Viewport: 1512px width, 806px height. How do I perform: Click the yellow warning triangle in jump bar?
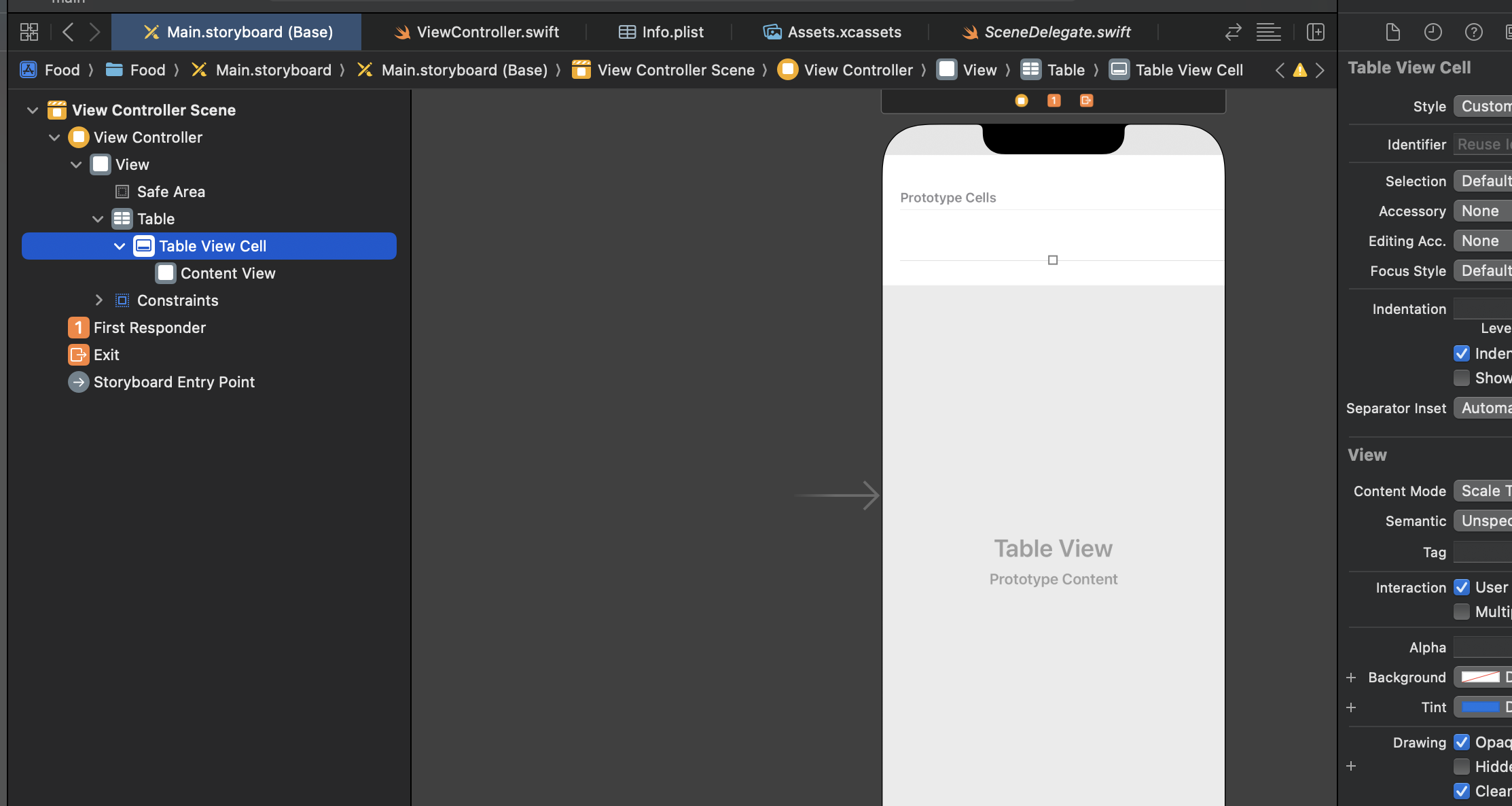[x=1300, y=70]
